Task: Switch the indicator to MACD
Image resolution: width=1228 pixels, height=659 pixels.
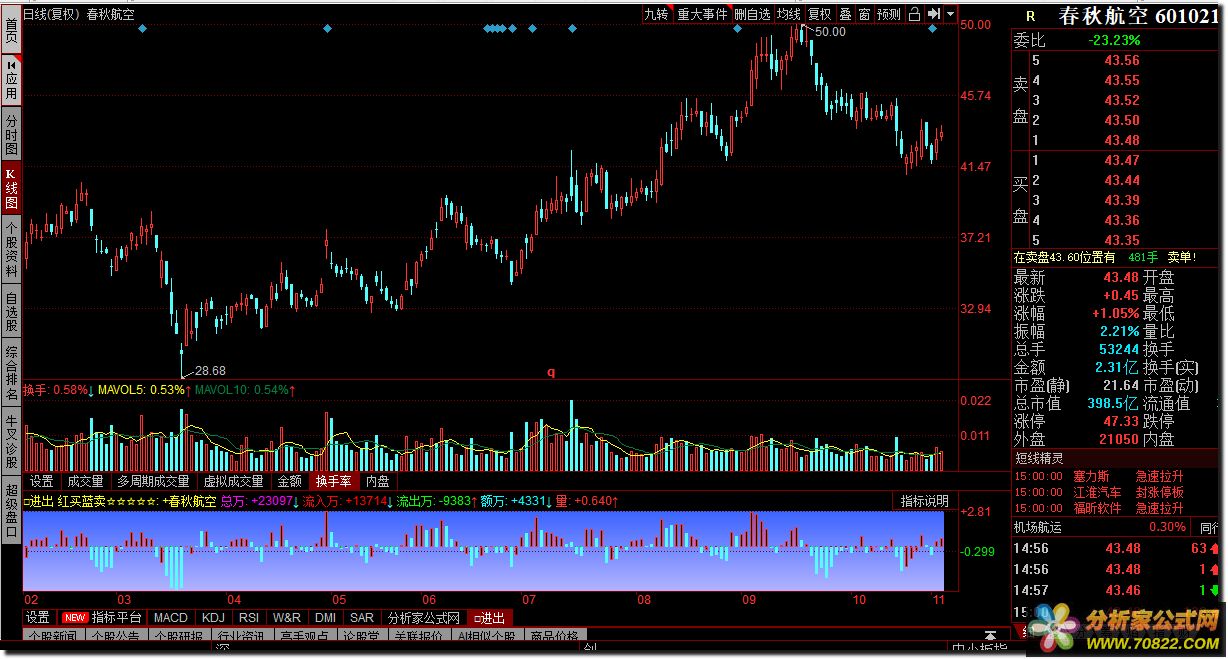Action: click(170, 617)
